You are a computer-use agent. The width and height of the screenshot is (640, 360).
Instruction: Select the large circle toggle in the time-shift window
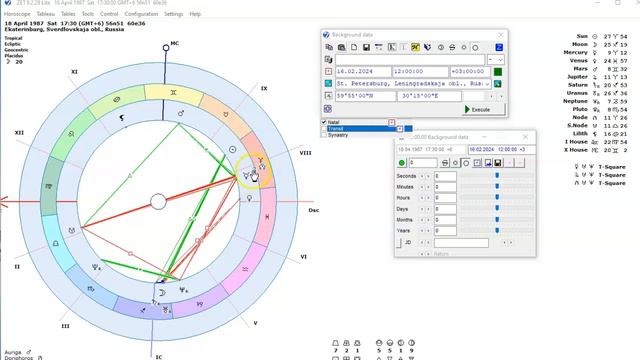pos(466,163)
